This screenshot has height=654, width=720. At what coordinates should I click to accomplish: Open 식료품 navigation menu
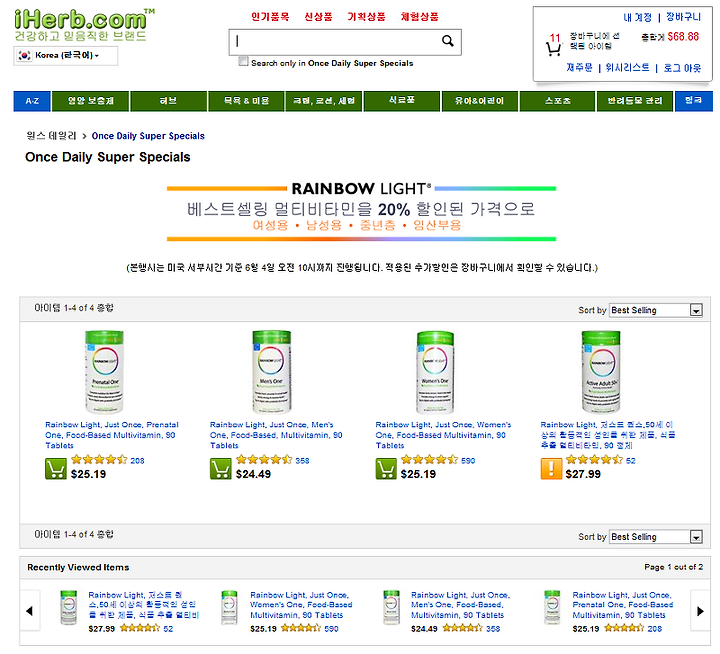[x=402, y=101]
